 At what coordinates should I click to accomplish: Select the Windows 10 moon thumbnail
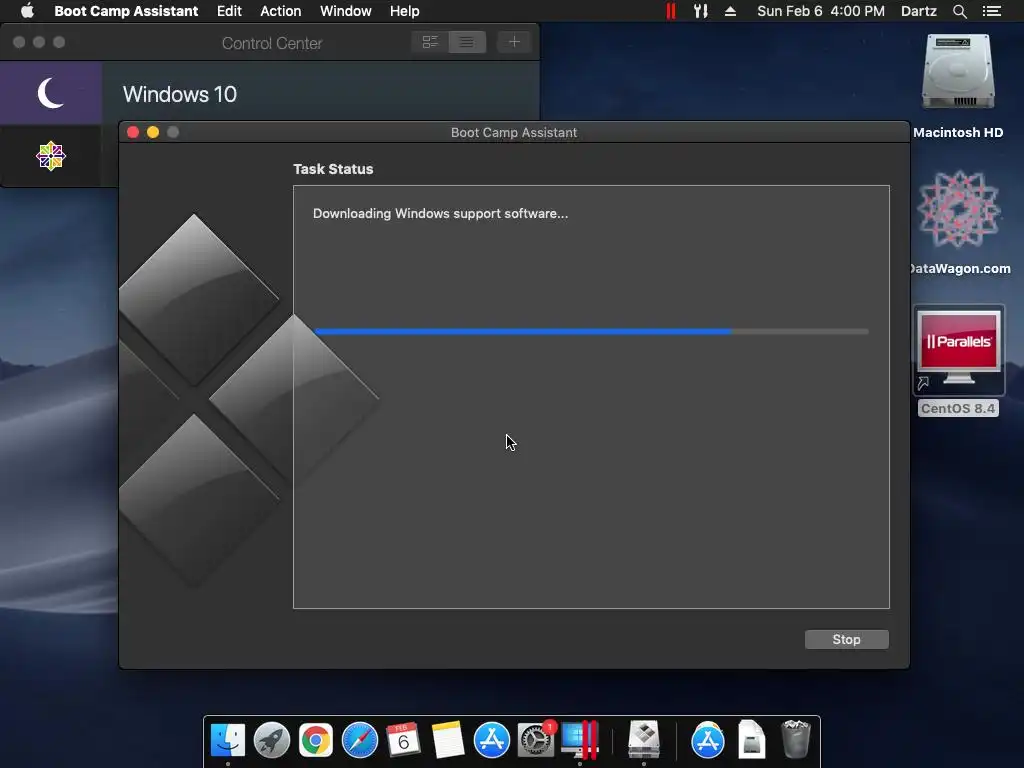(x=50, y=93)
